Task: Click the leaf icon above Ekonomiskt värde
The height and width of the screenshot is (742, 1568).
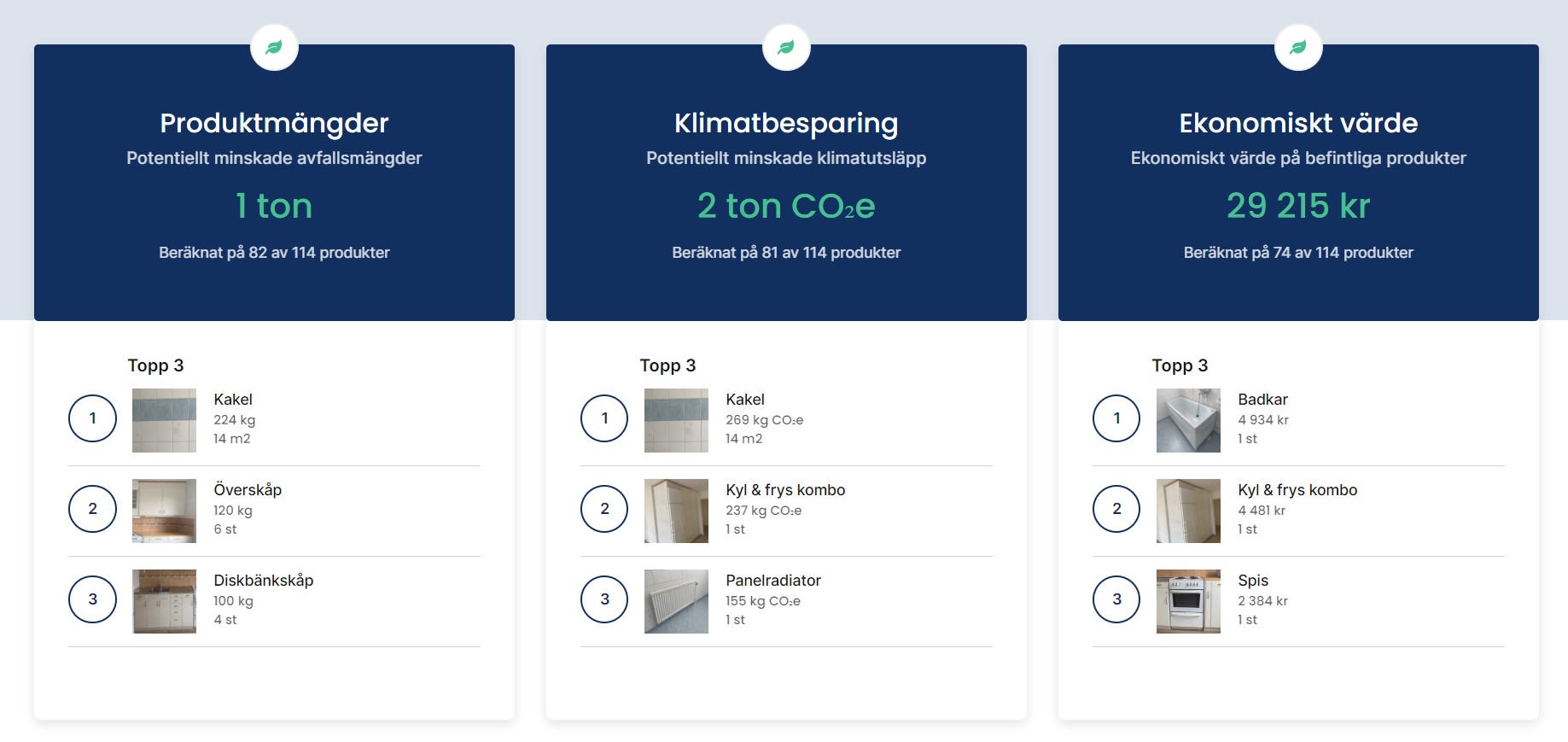Action: pyautogui.click(x=1298, y=47)
